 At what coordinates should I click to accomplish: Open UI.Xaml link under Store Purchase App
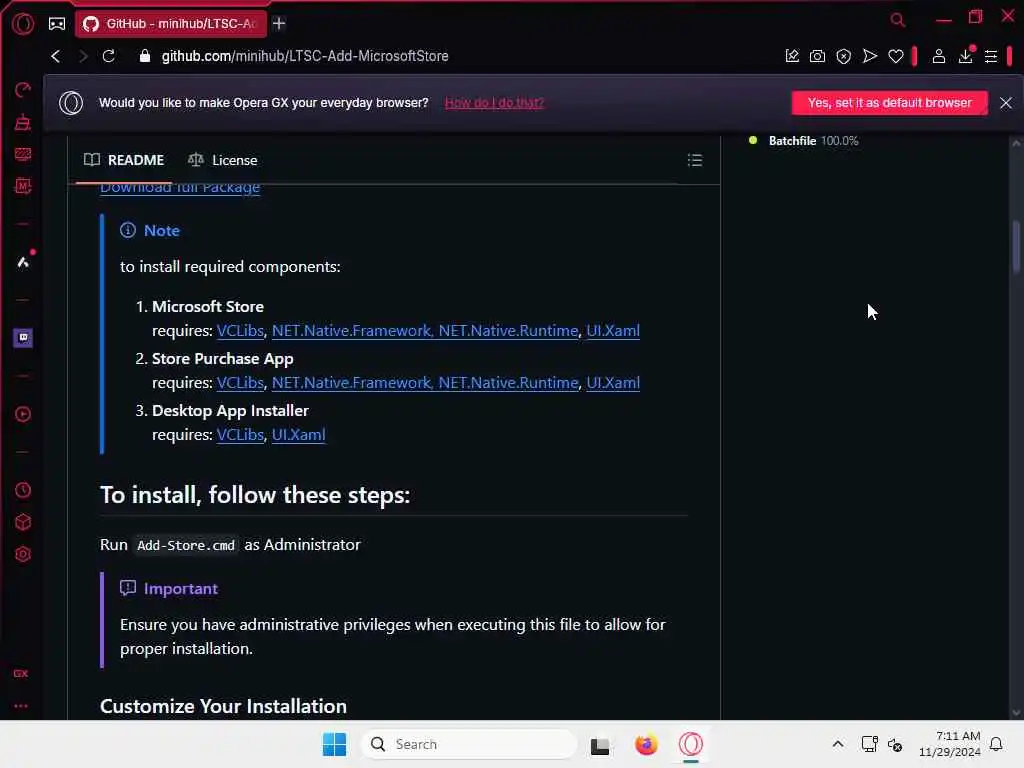pyautogui.click(x=613, y=383)
